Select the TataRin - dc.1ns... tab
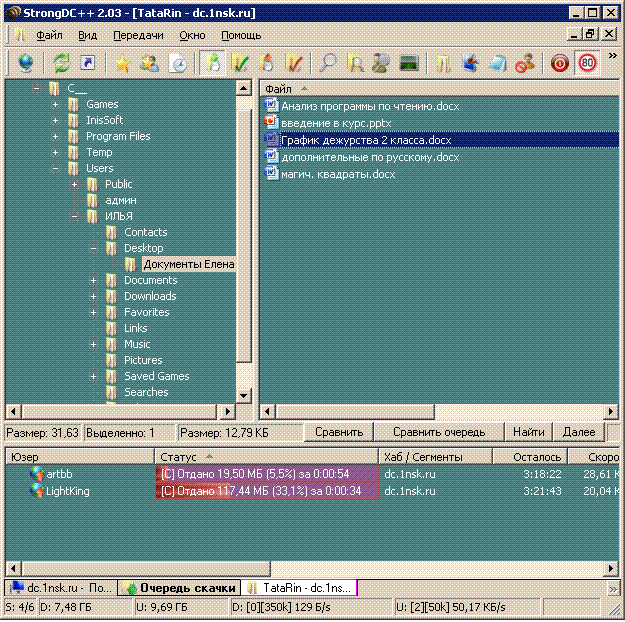This screenshot has width=625, height=622. coord(299,588)
